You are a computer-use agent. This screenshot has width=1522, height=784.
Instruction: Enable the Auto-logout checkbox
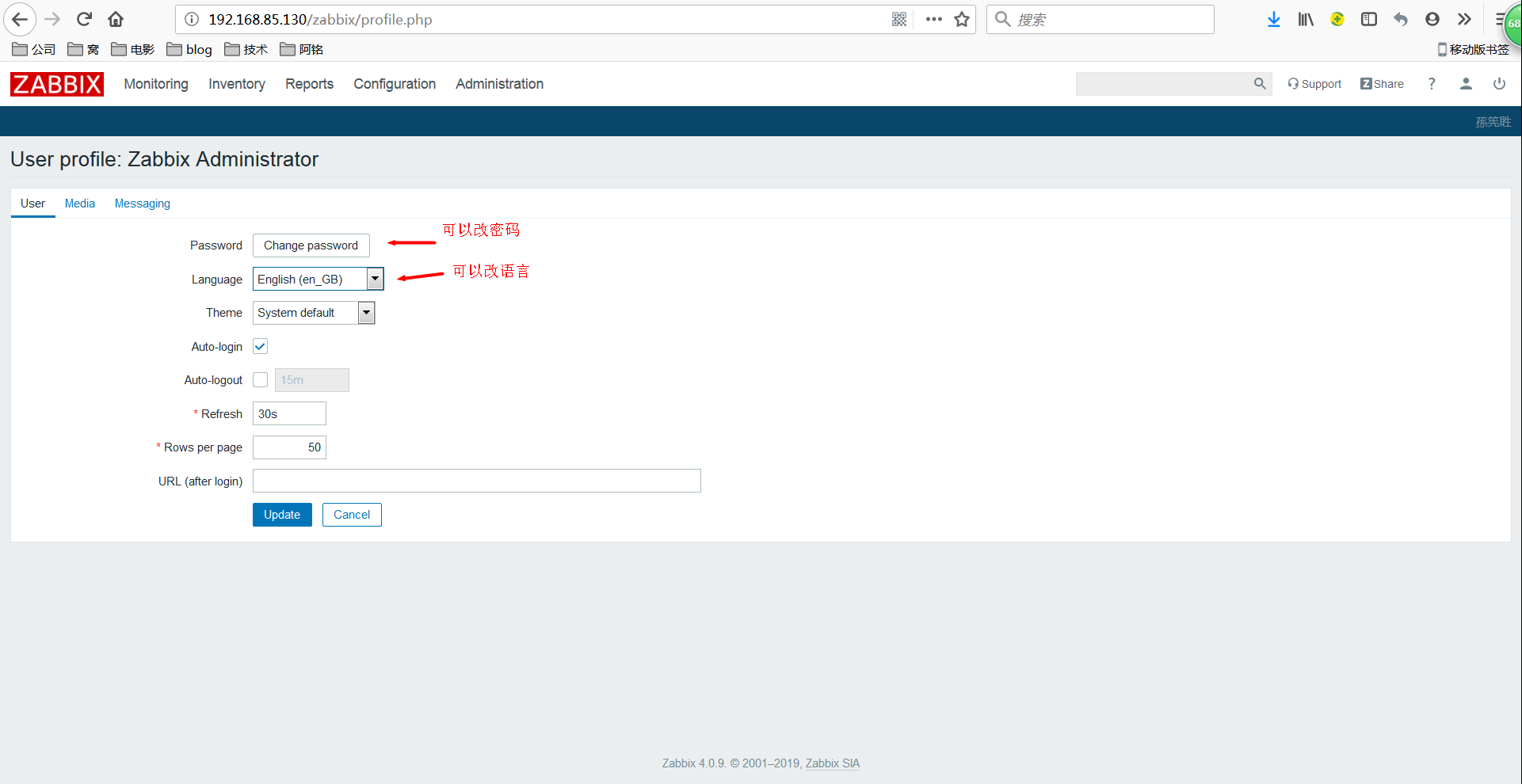click(x=260, y=379)
